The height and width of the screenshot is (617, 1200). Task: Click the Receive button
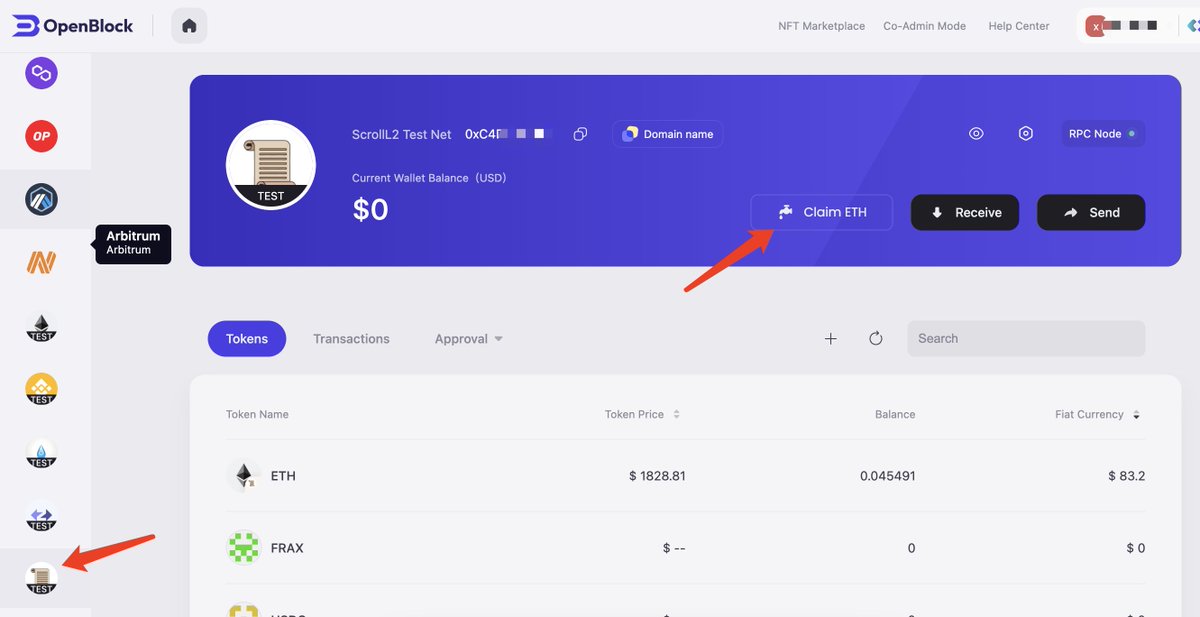[x=965, y=212]
